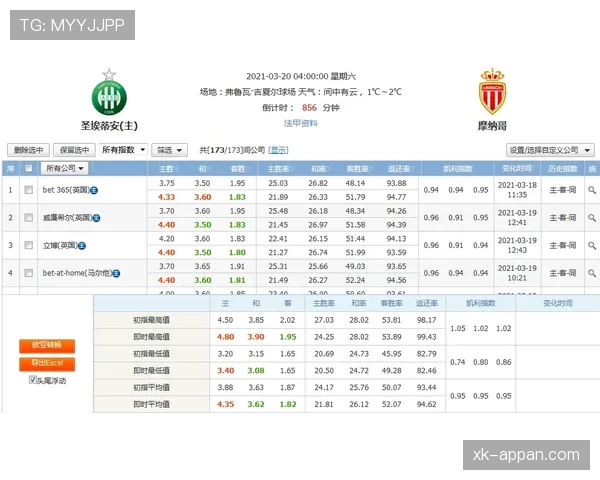Screen dimensions: 600x480
Task: Click the 主-客-同 history link for 立博
Action: click(x=558, y=245)
